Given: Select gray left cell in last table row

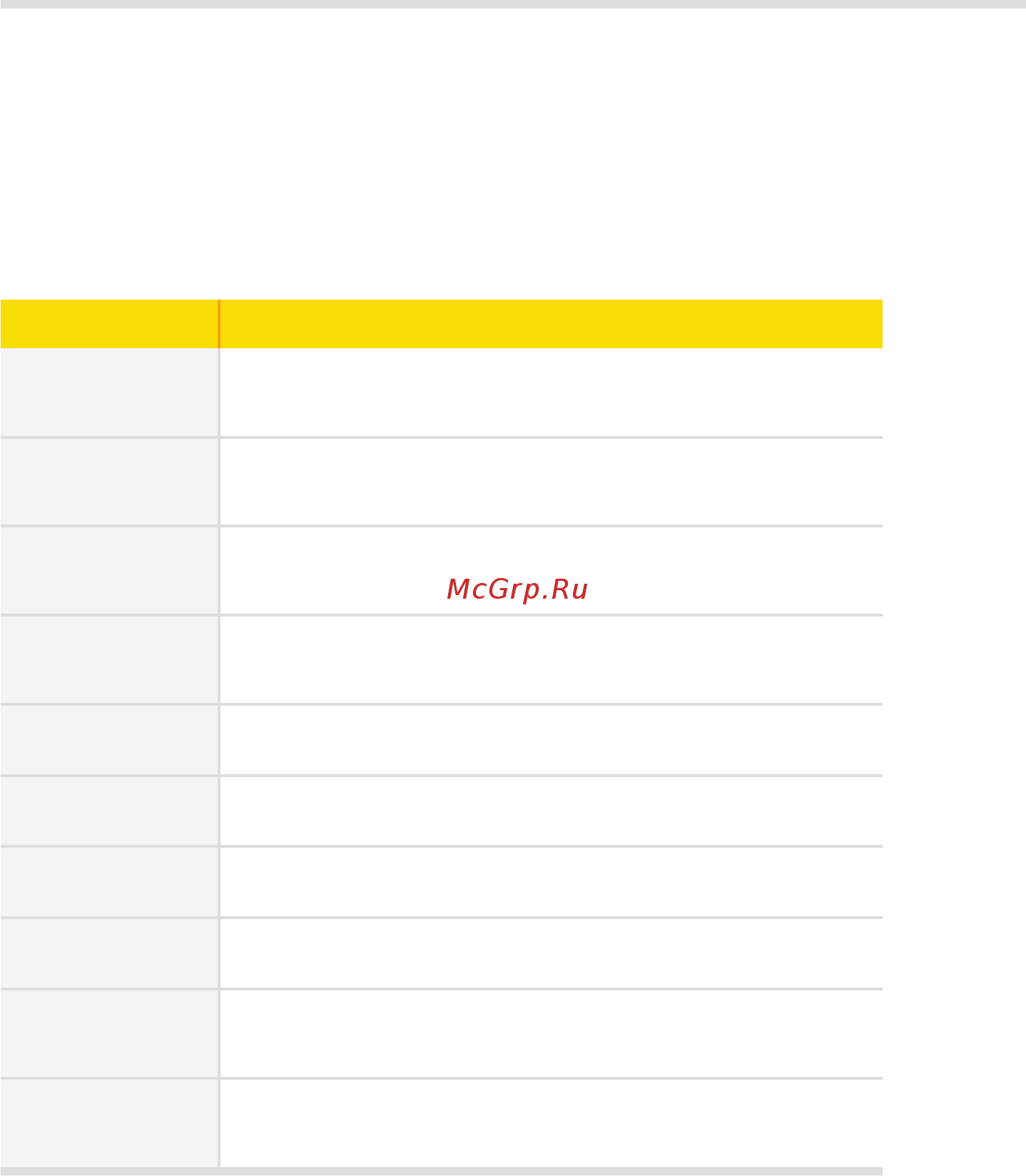Looking at the screenshot, I should pos(109,1122).
